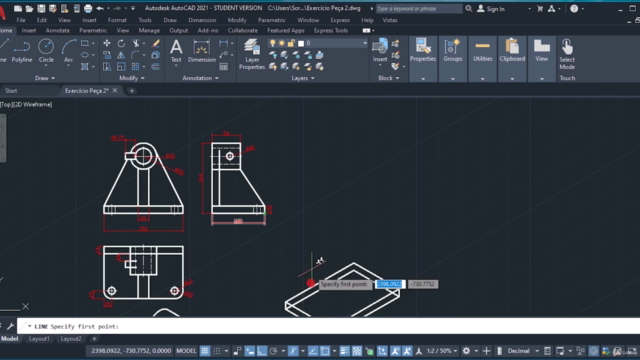Select the Stretch tool
This screenshot has width=640, height=360.
coord(107,67)
